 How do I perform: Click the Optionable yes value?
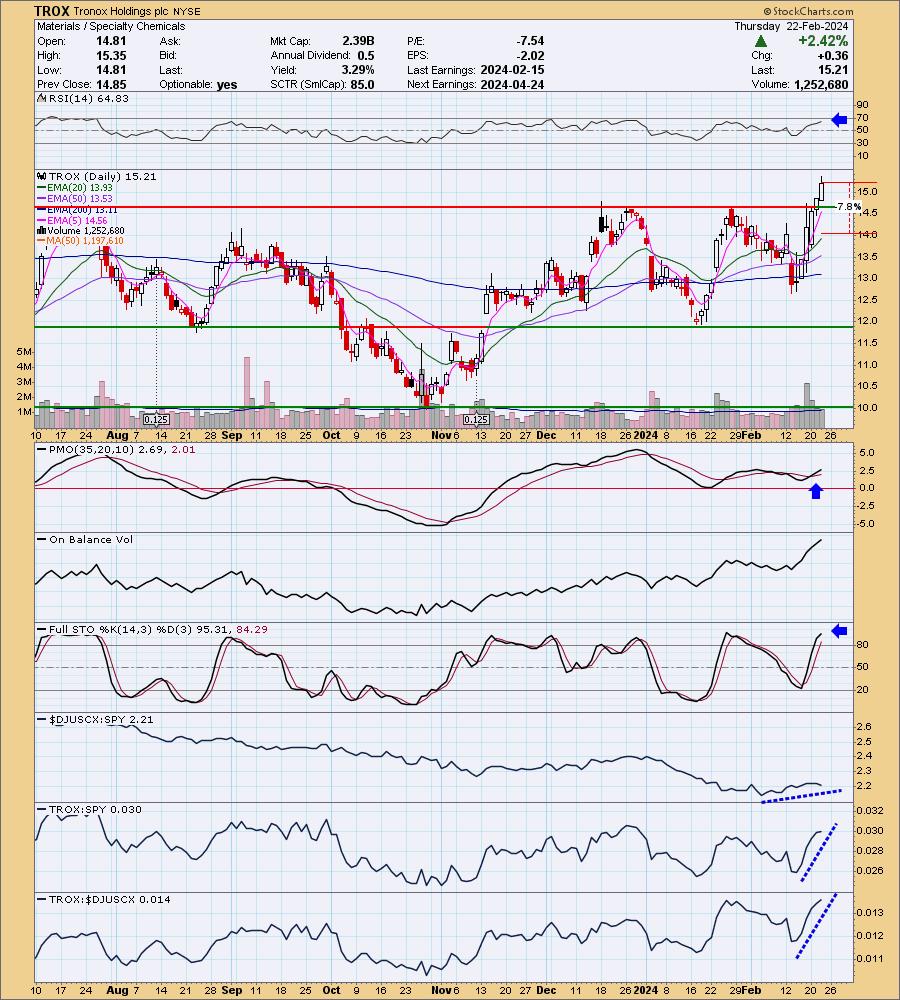click(x=226, y=84)
